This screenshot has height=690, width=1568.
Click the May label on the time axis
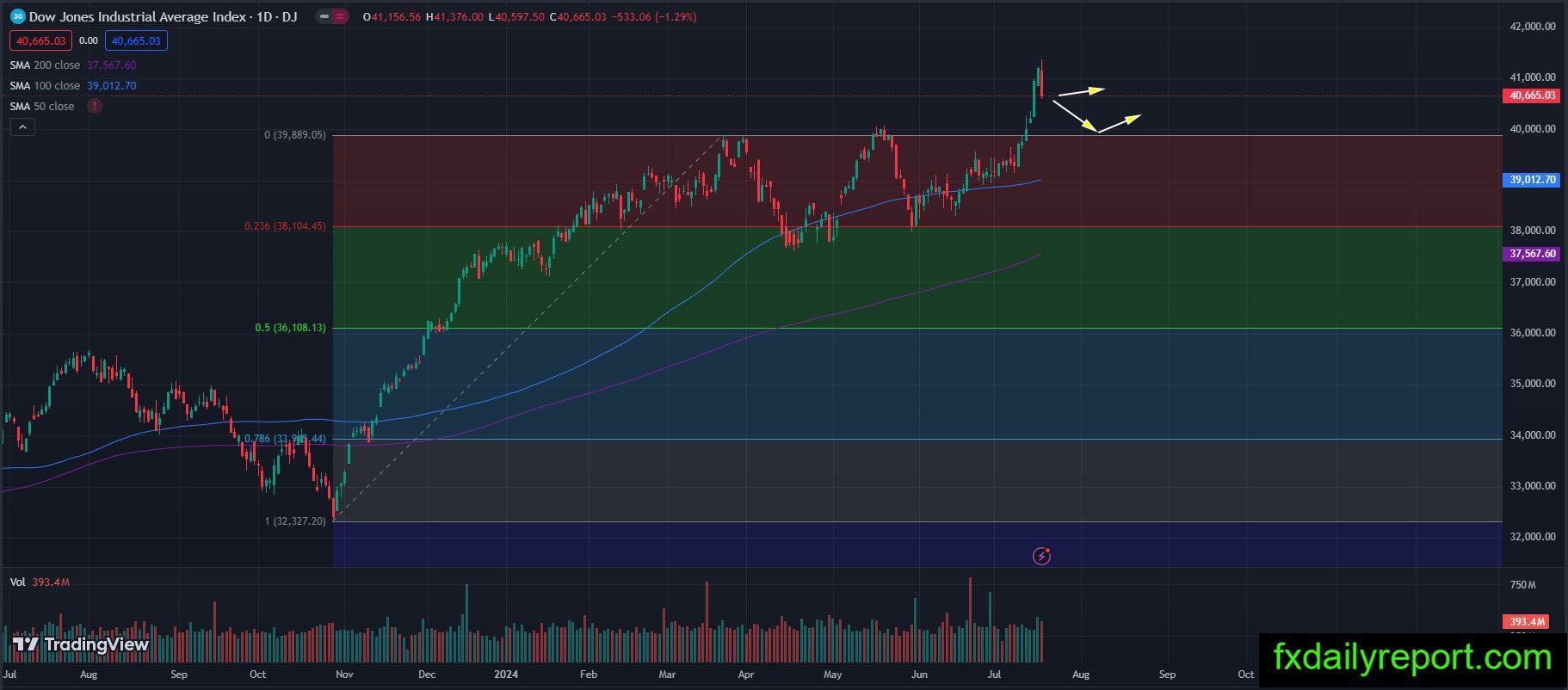[x=832, y=675]
